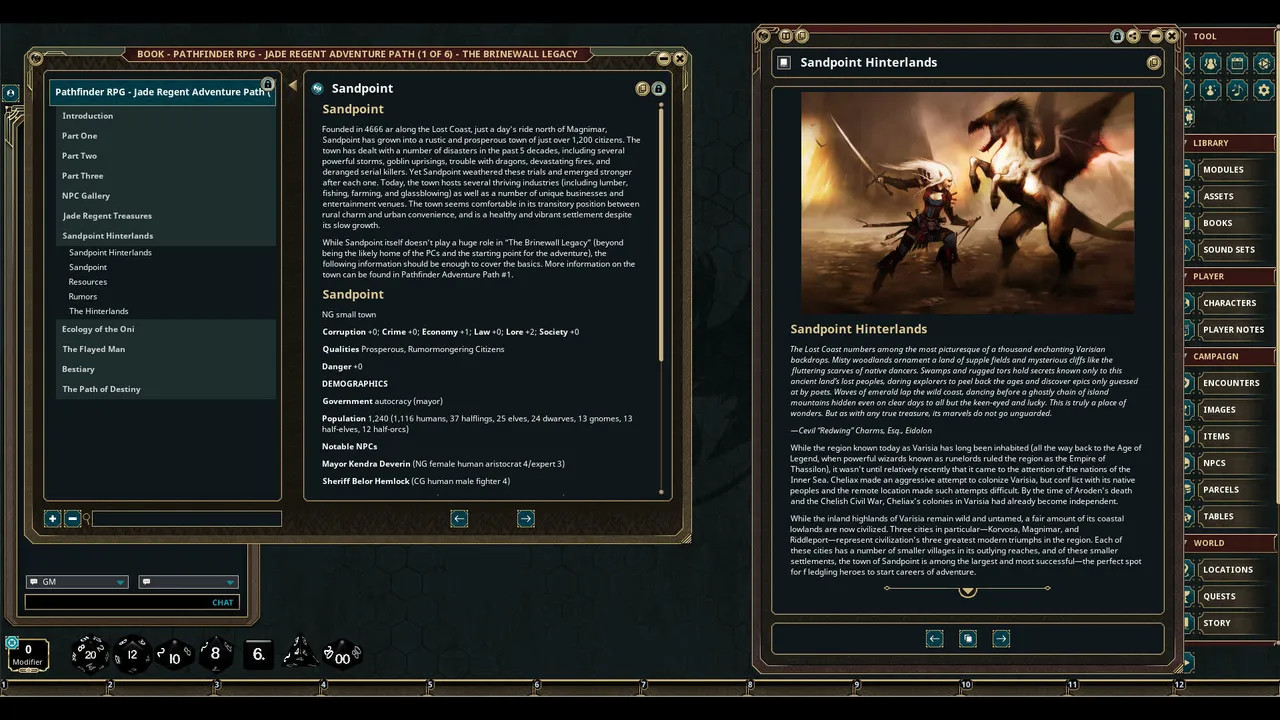The width and height of the screenshot is (1280, 720).
Task: Click the book icon atop Sandpoint Hinterlands window
Action: tap(786, 36)
